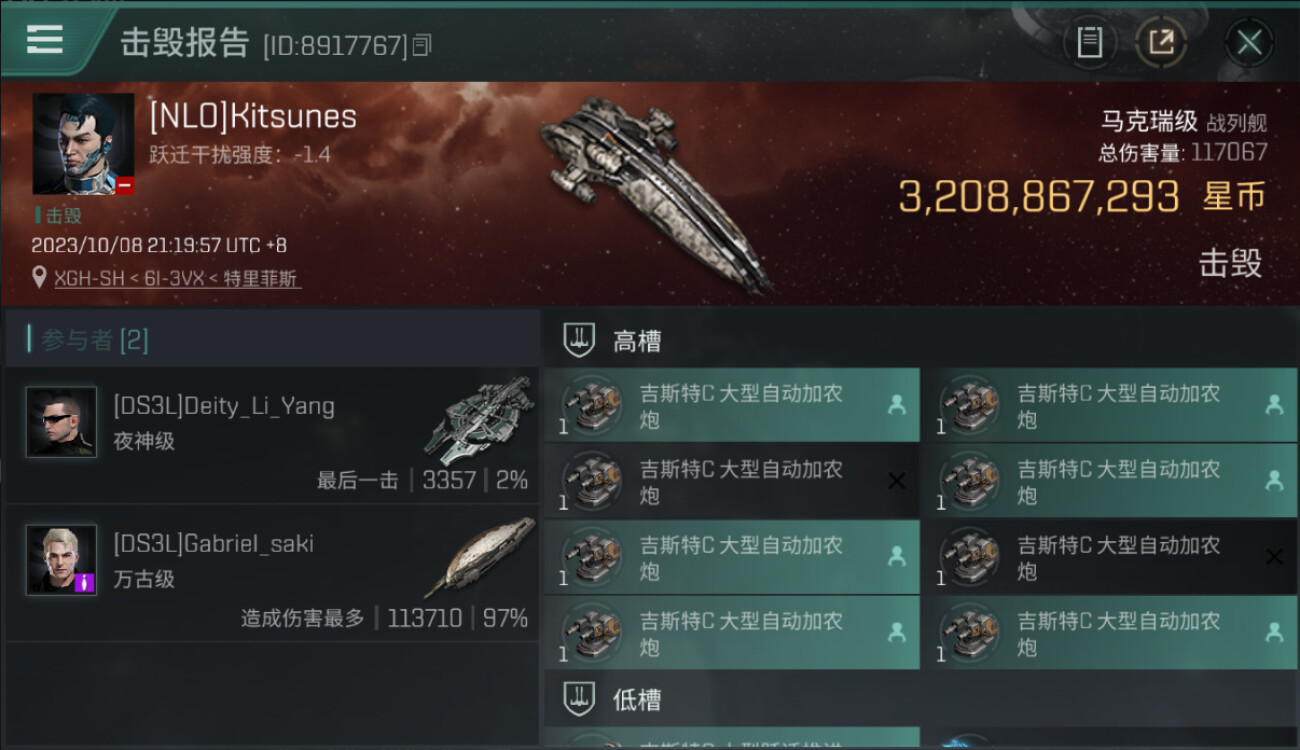Viewport: 1300px width, 750px height.
Task: Click the Marauder ship image in banner
Action: click(x=657, y=193)
